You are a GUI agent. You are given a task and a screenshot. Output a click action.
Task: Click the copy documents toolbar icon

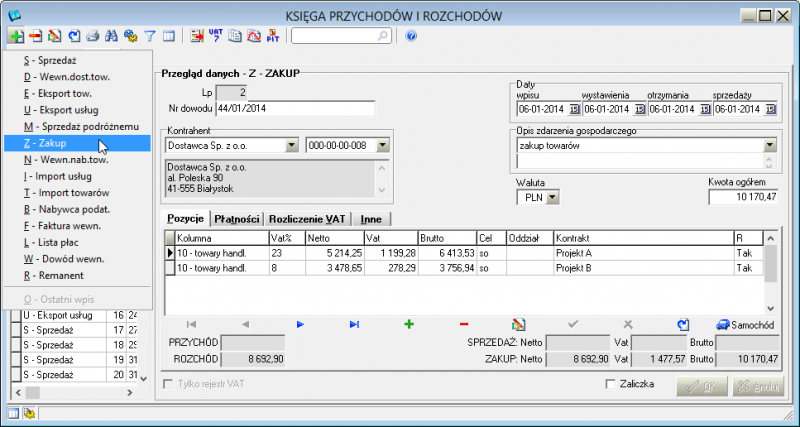(235, 36)
